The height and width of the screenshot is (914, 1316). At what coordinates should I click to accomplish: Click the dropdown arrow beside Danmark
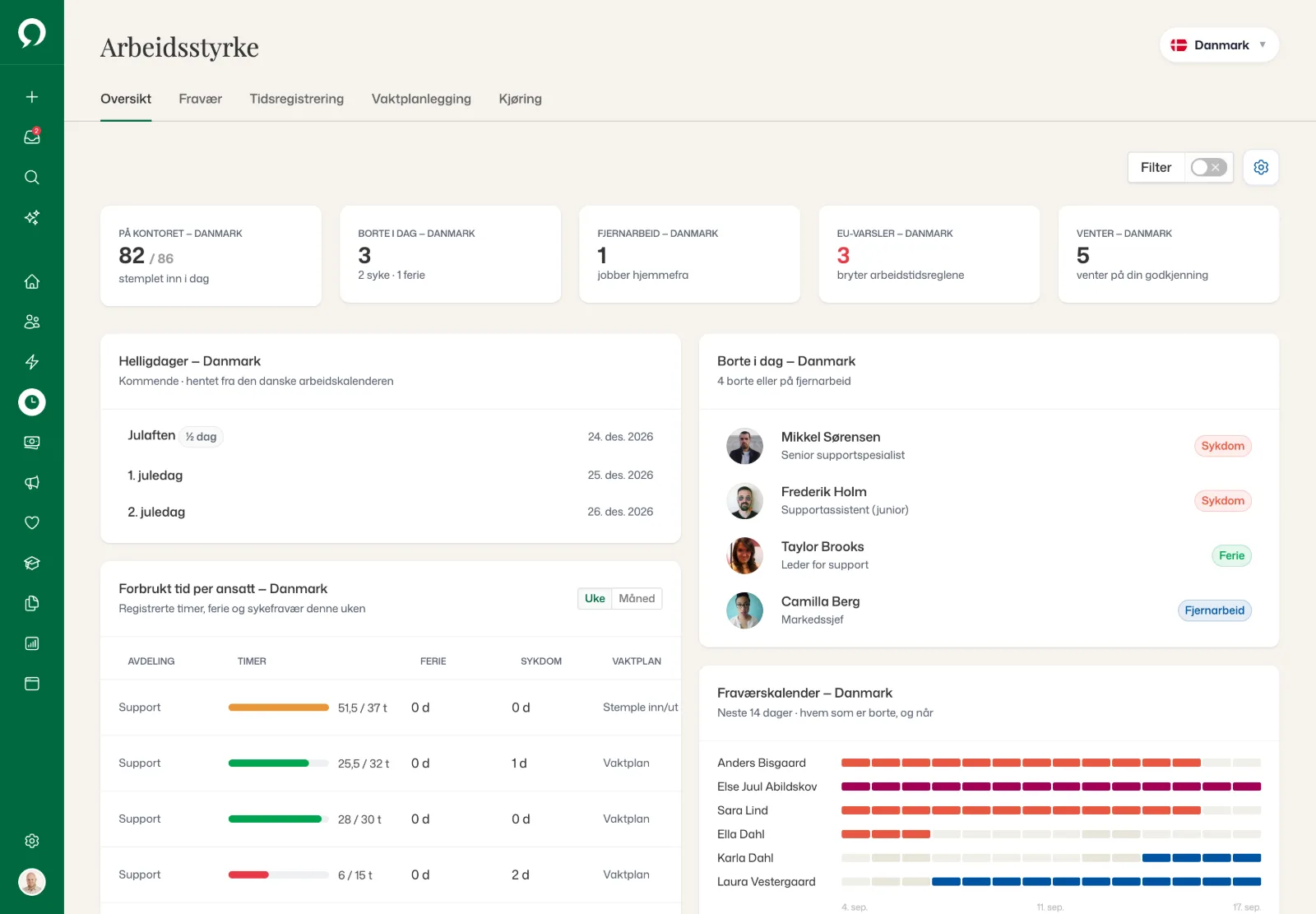1263,45
